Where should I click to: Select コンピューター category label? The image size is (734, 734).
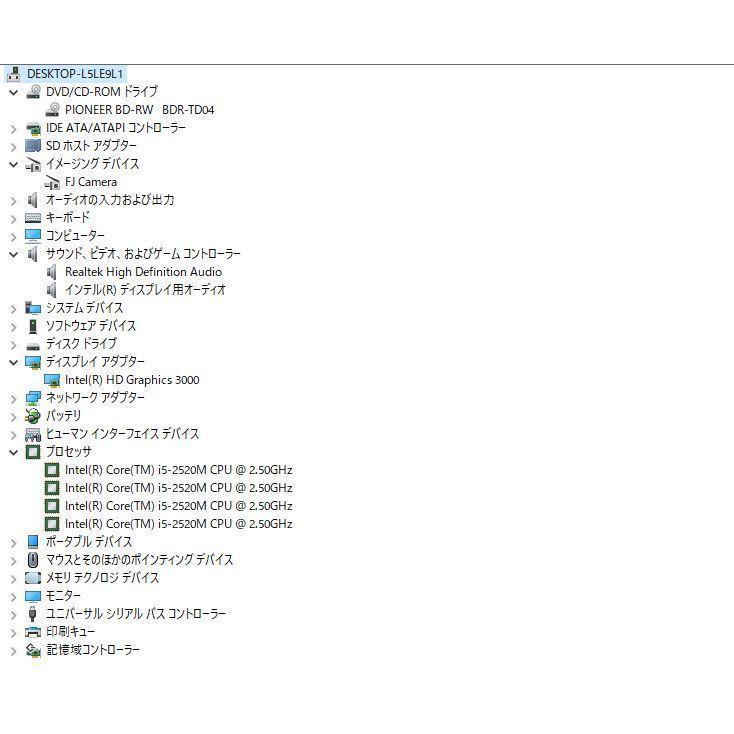75,235
